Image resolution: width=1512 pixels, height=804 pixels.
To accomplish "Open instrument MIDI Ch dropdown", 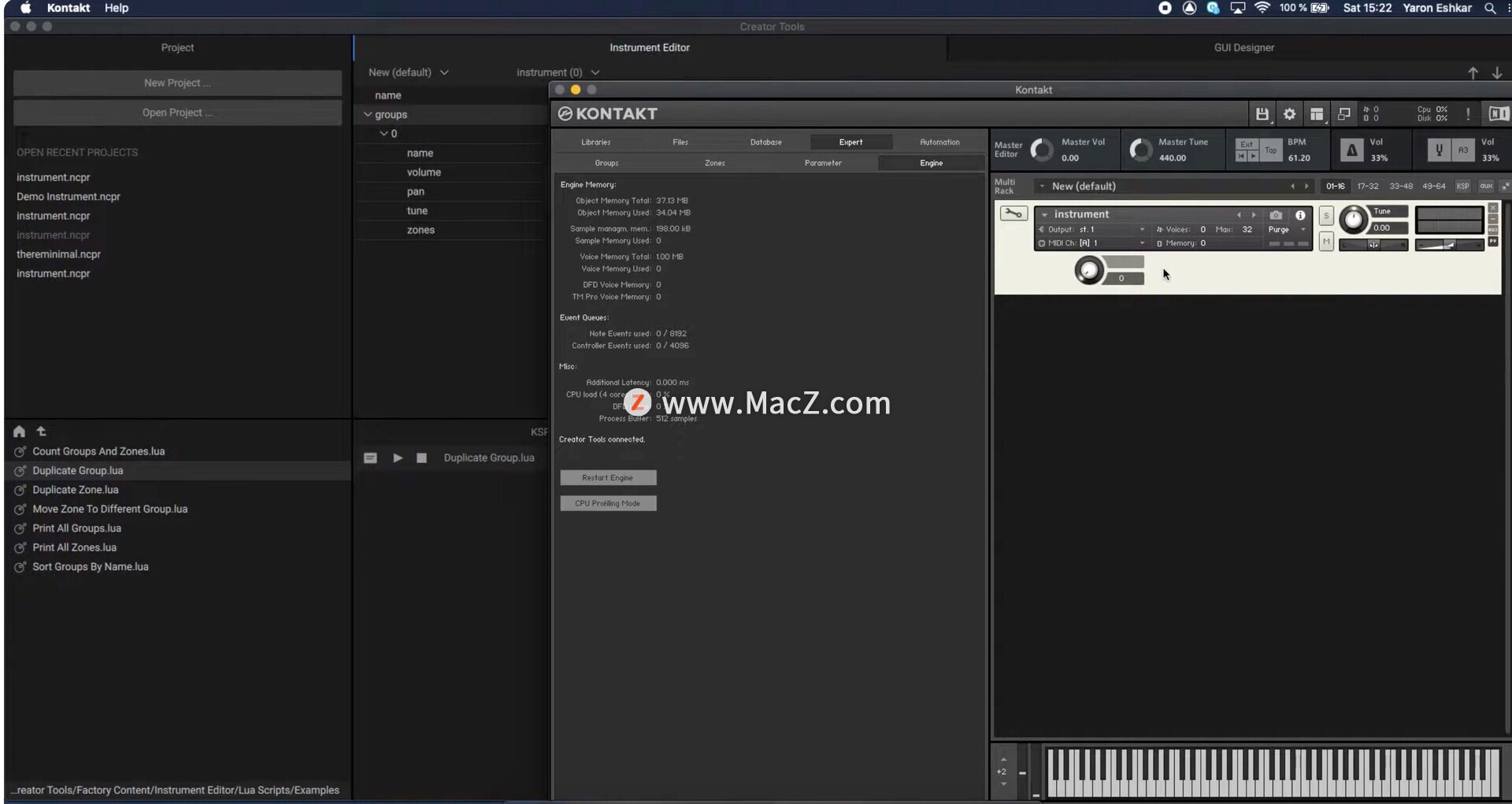I will click(x=1091, y=243).
